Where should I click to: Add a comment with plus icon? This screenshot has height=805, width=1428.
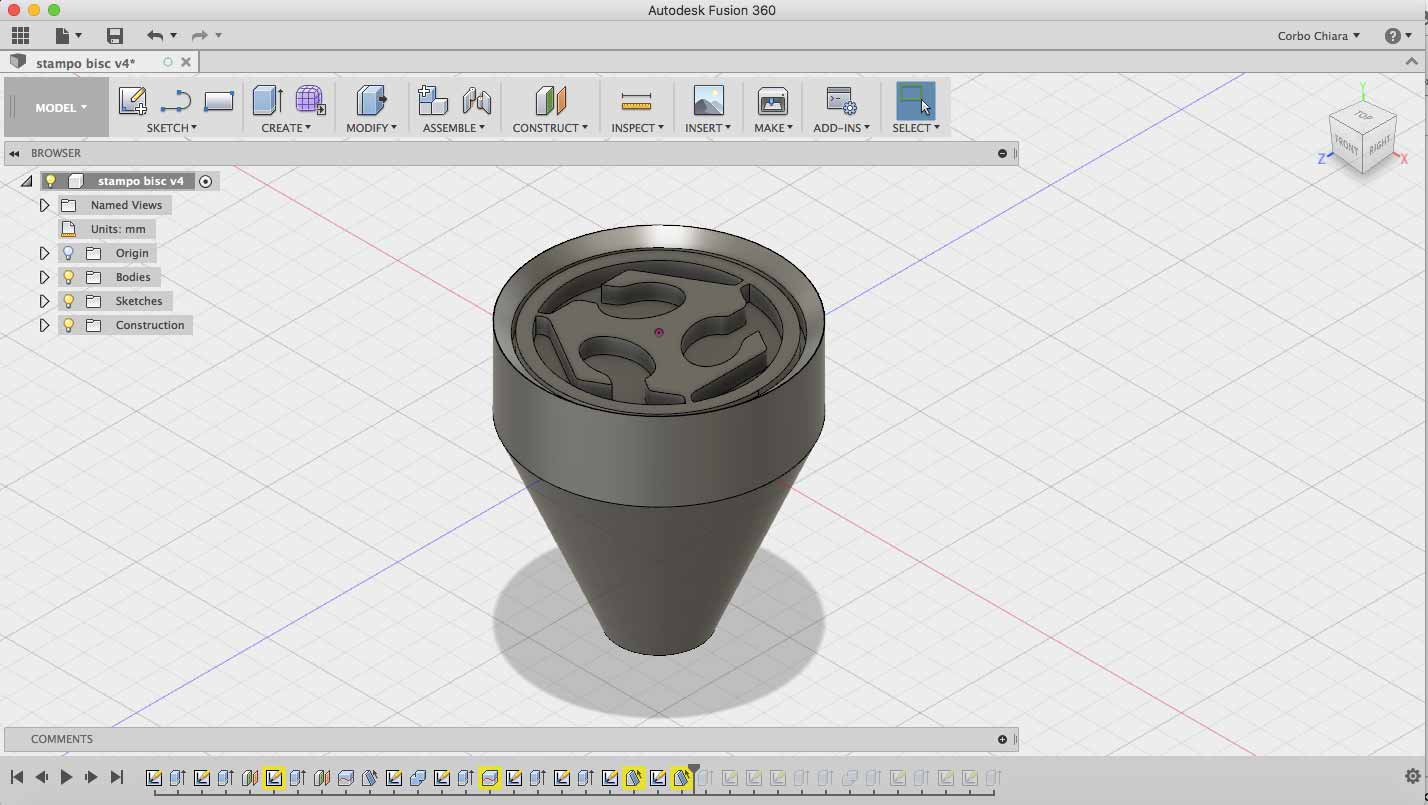1002,739
